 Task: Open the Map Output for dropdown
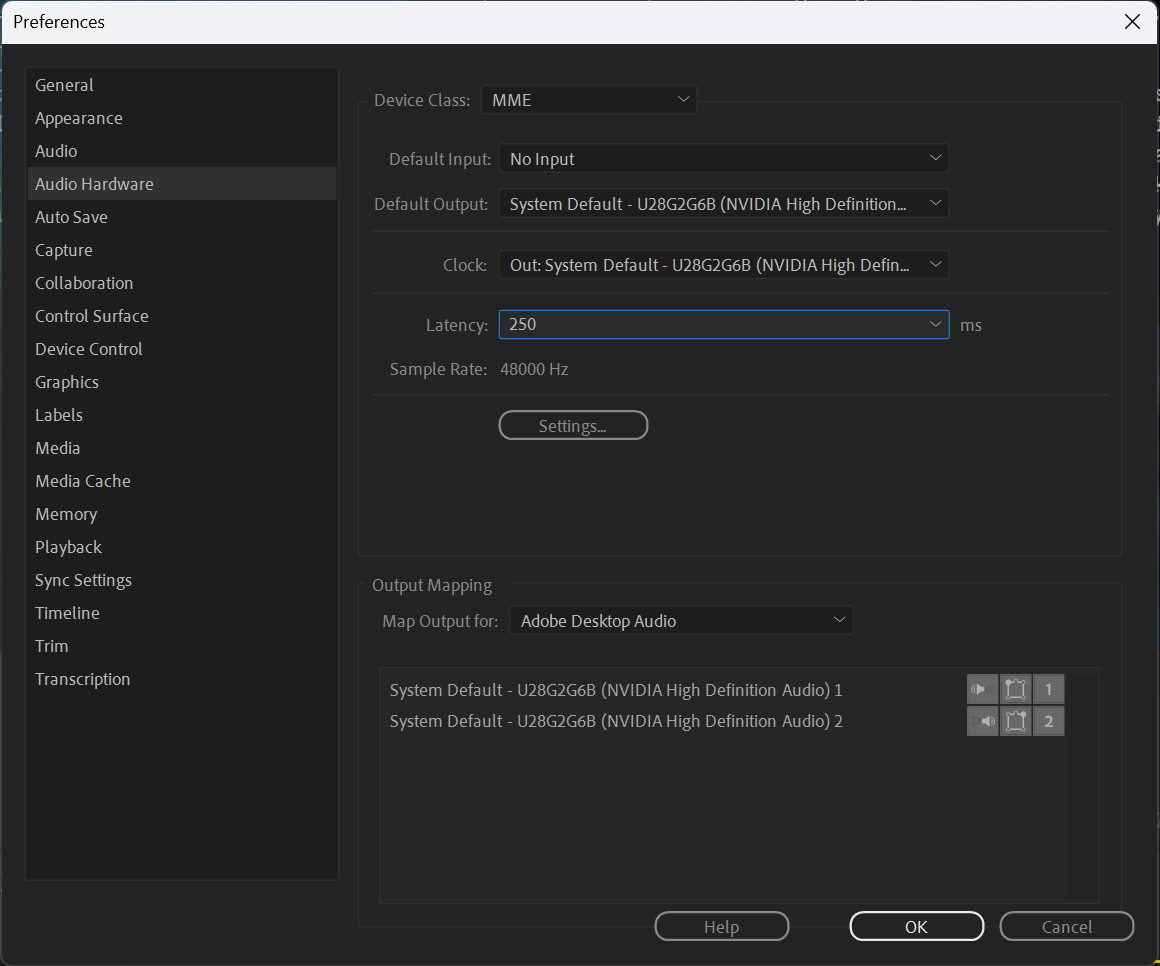(839, 620)
